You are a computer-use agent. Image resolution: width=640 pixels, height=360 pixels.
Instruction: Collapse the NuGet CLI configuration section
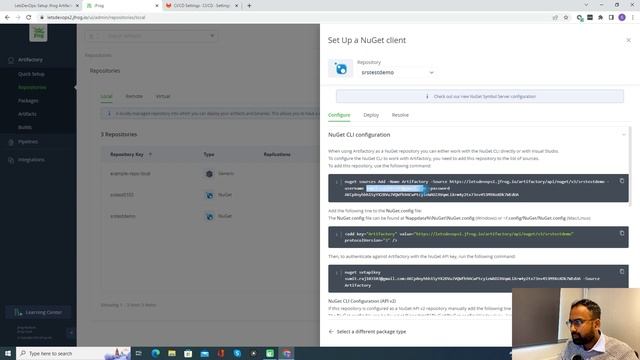pyautogui.click(x=623, y=135)
